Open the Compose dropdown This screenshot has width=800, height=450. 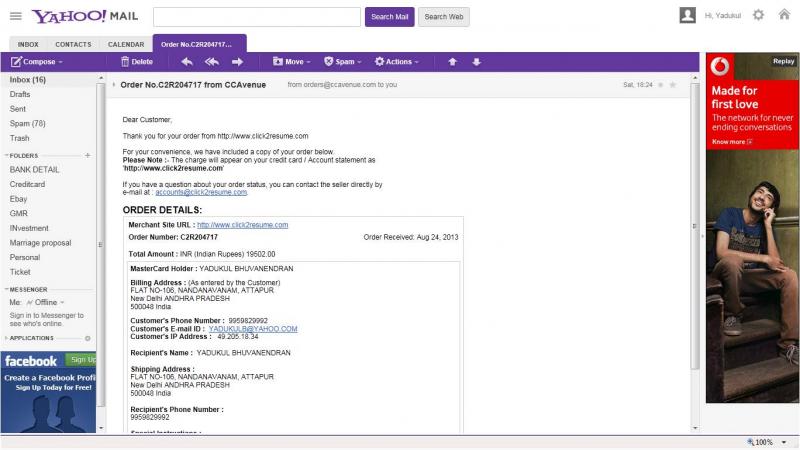37,62
